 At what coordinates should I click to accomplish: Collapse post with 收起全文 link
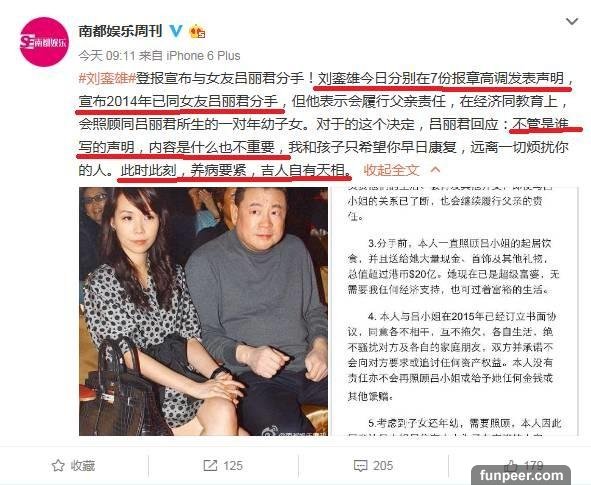click(x=391, y=170)
